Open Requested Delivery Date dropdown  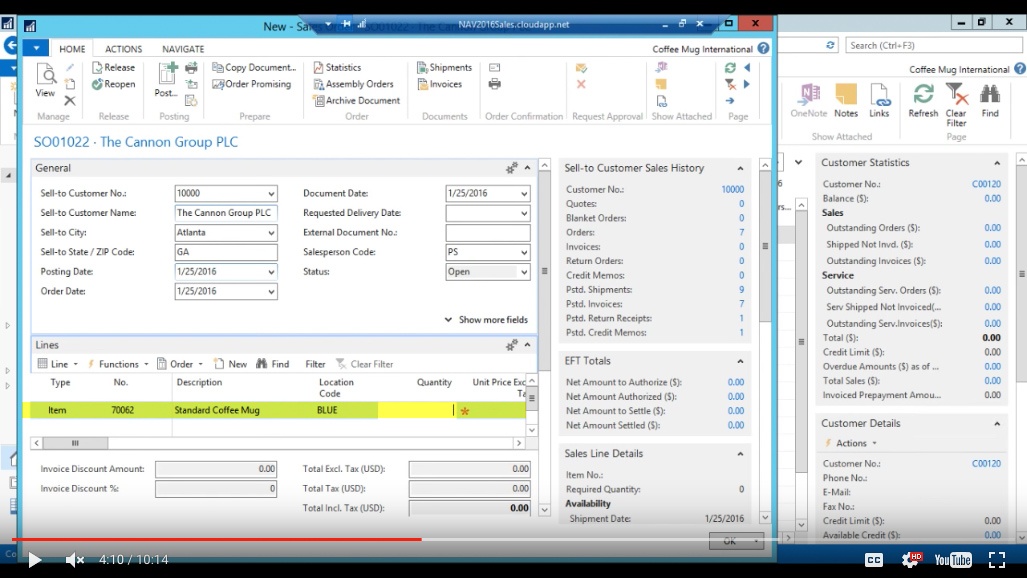[x=524, y=213]
